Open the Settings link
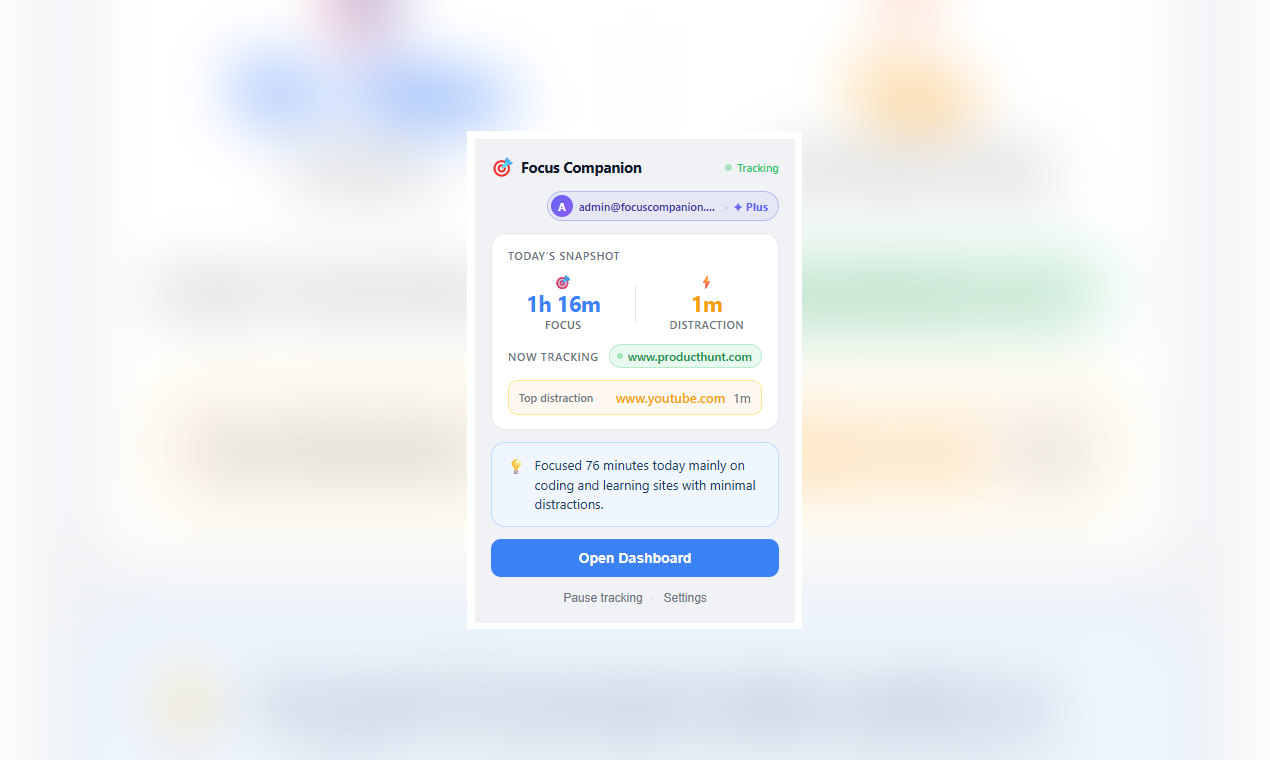 point(685,598)
